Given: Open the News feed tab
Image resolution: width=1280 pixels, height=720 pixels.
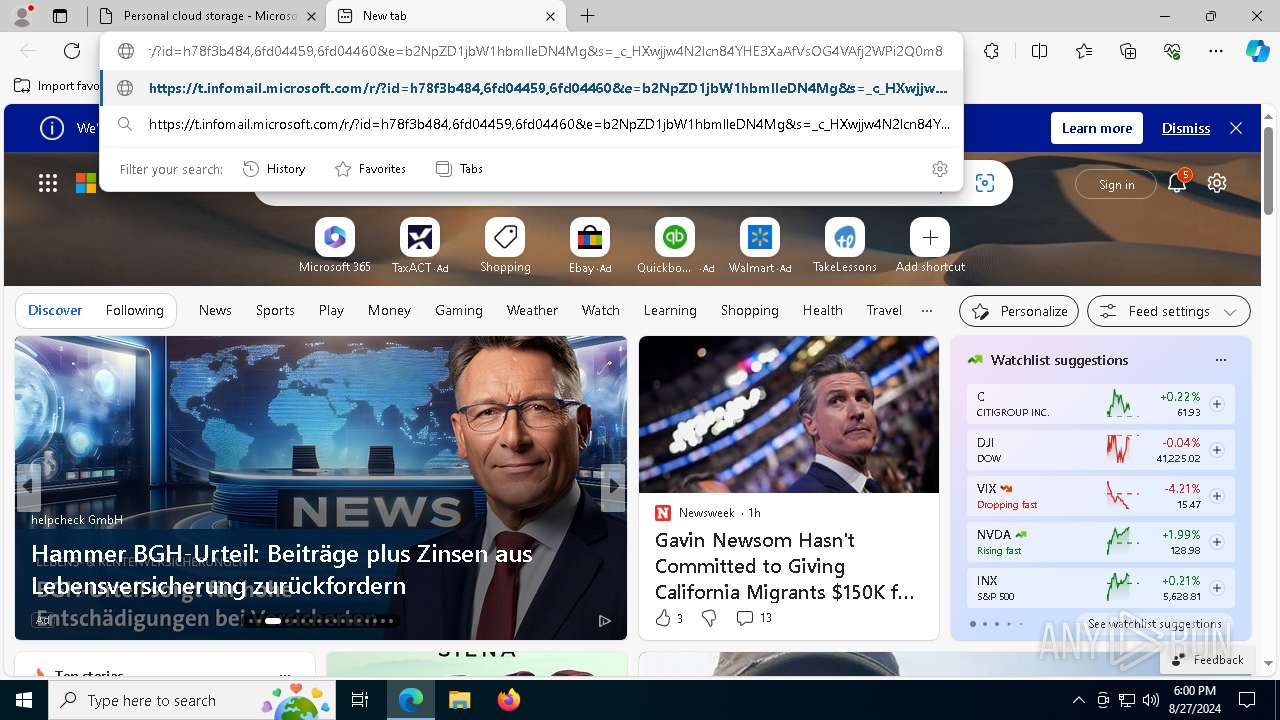Looking at the screenshot, I should pos(215,311).
